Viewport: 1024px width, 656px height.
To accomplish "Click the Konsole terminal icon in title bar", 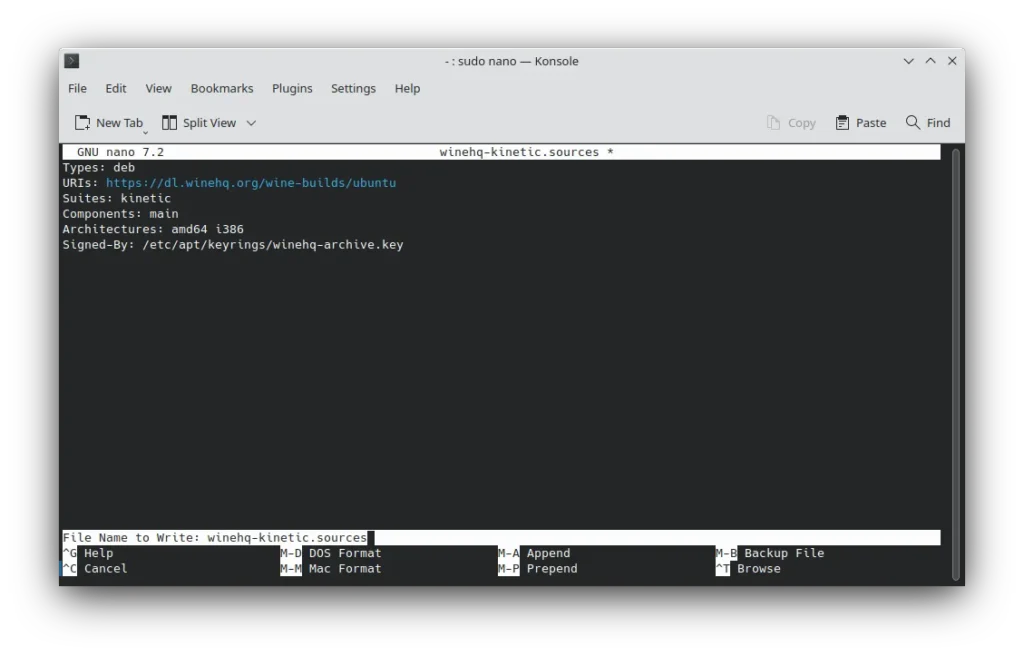I will point(72,61).
